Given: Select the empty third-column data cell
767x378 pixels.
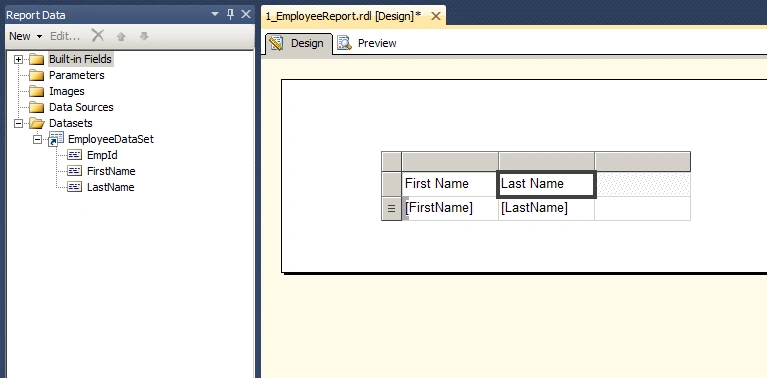Looking at the screenshot, I should (x=643, y=208).
